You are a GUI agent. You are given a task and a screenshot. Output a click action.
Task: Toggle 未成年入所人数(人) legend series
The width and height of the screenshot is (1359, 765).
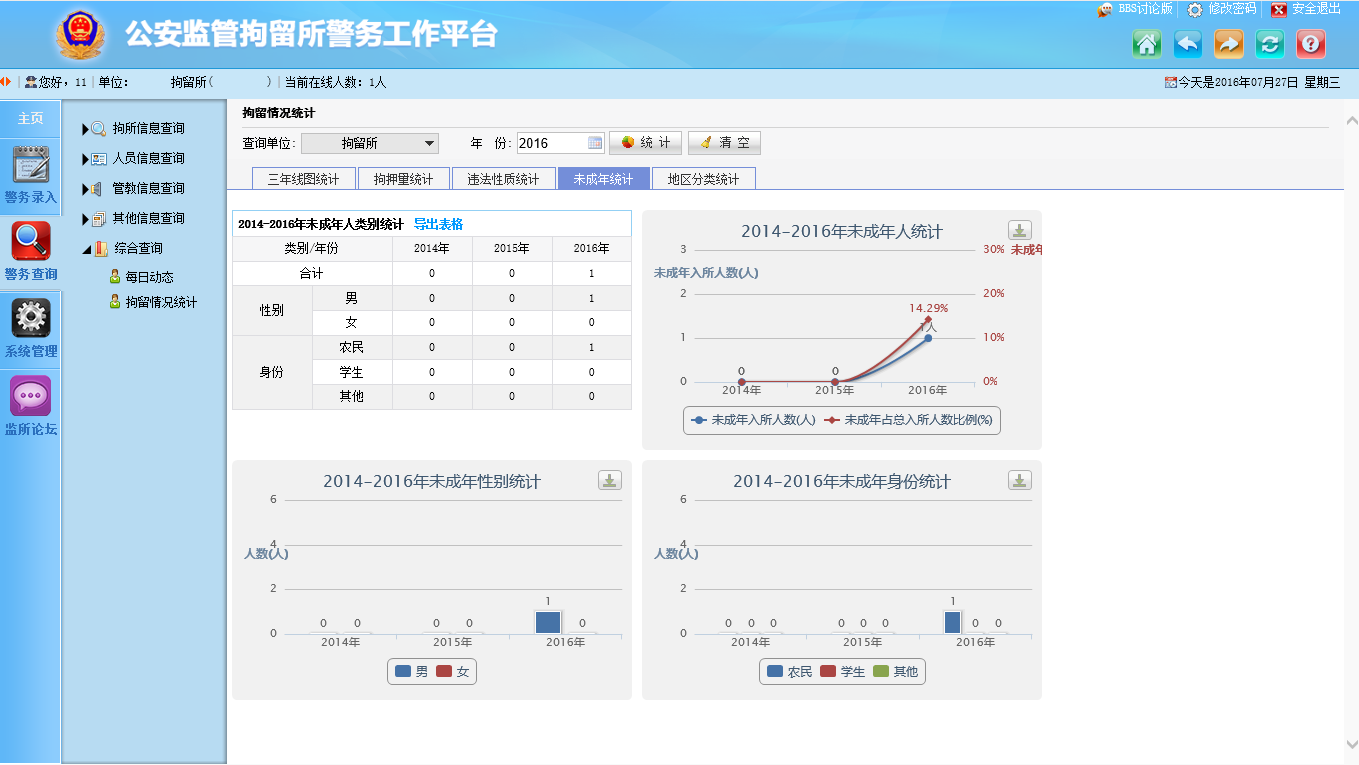[753, 420]
